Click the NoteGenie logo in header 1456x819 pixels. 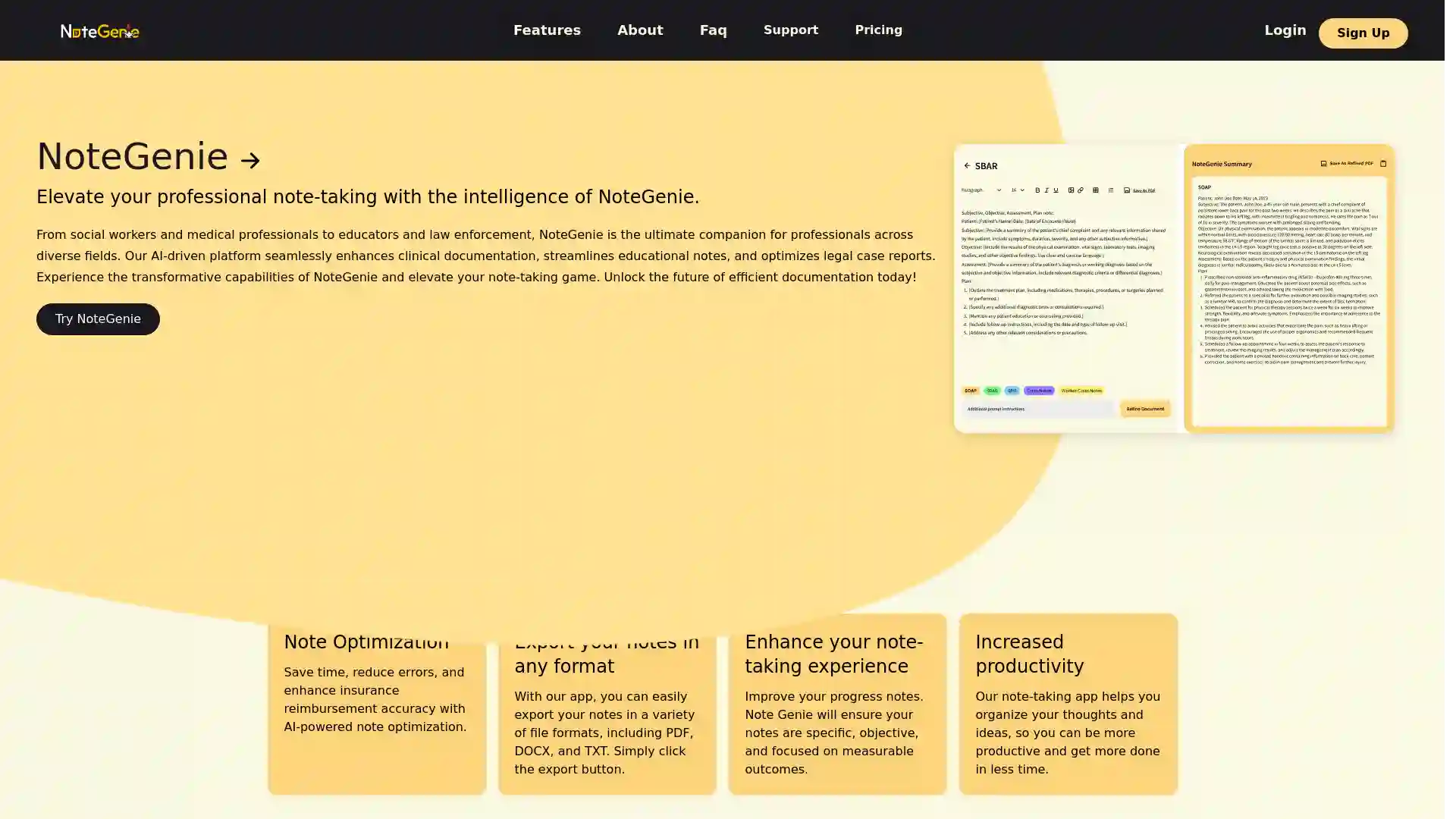coord(100,31)
